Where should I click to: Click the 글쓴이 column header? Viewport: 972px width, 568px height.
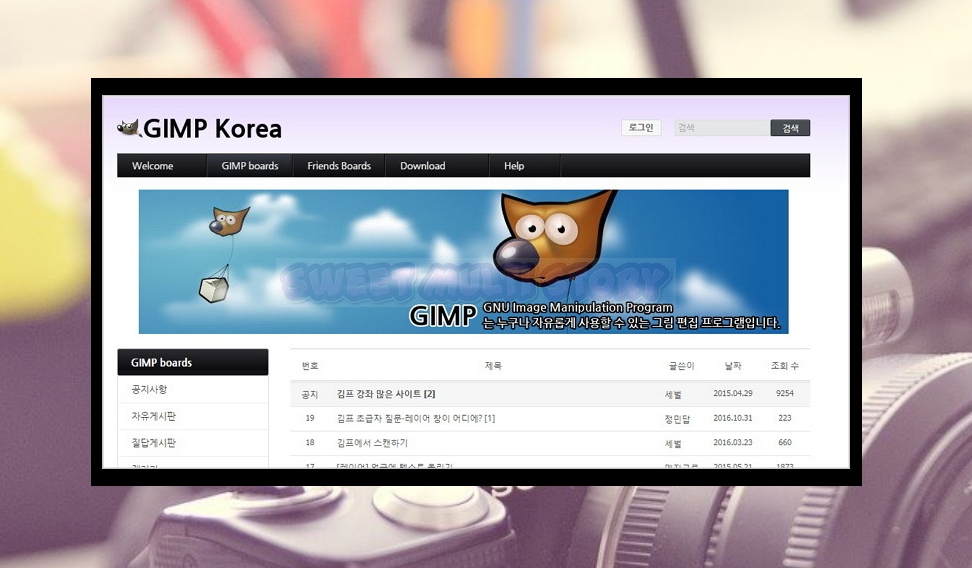point(681,366)
